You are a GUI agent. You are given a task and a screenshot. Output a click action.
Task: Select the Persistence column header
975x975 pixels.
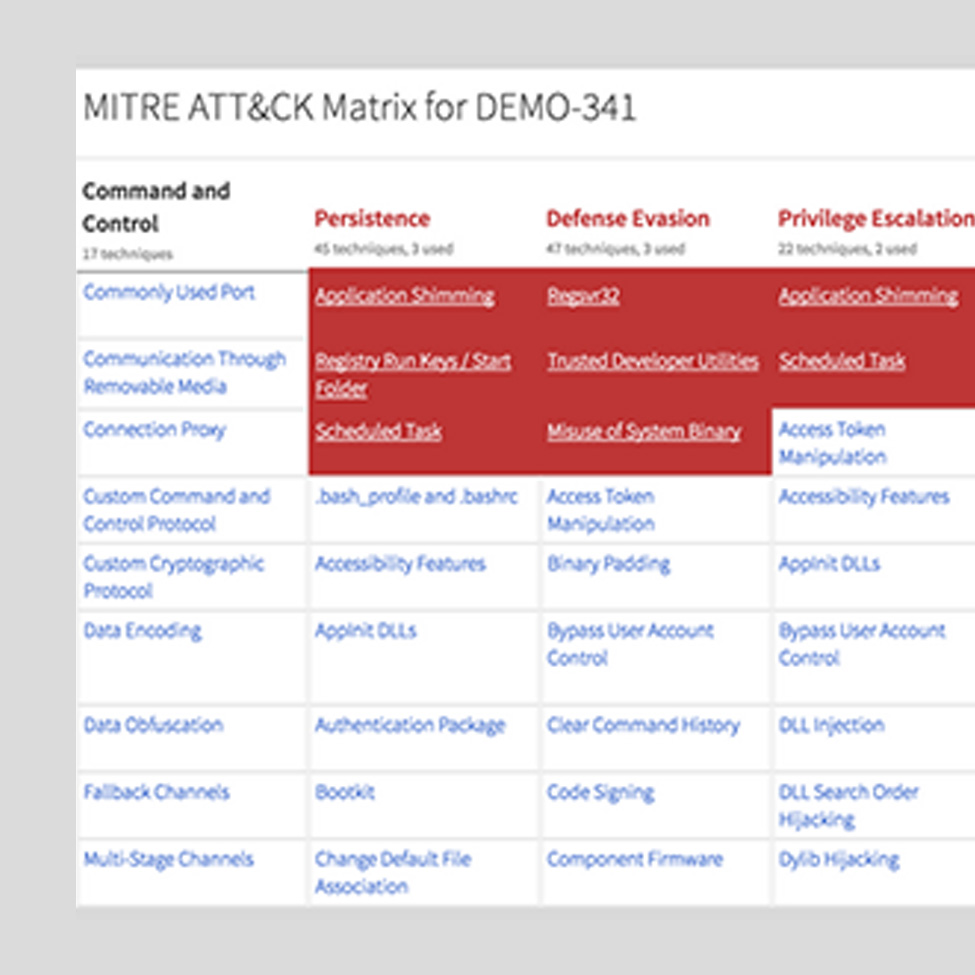371,219
